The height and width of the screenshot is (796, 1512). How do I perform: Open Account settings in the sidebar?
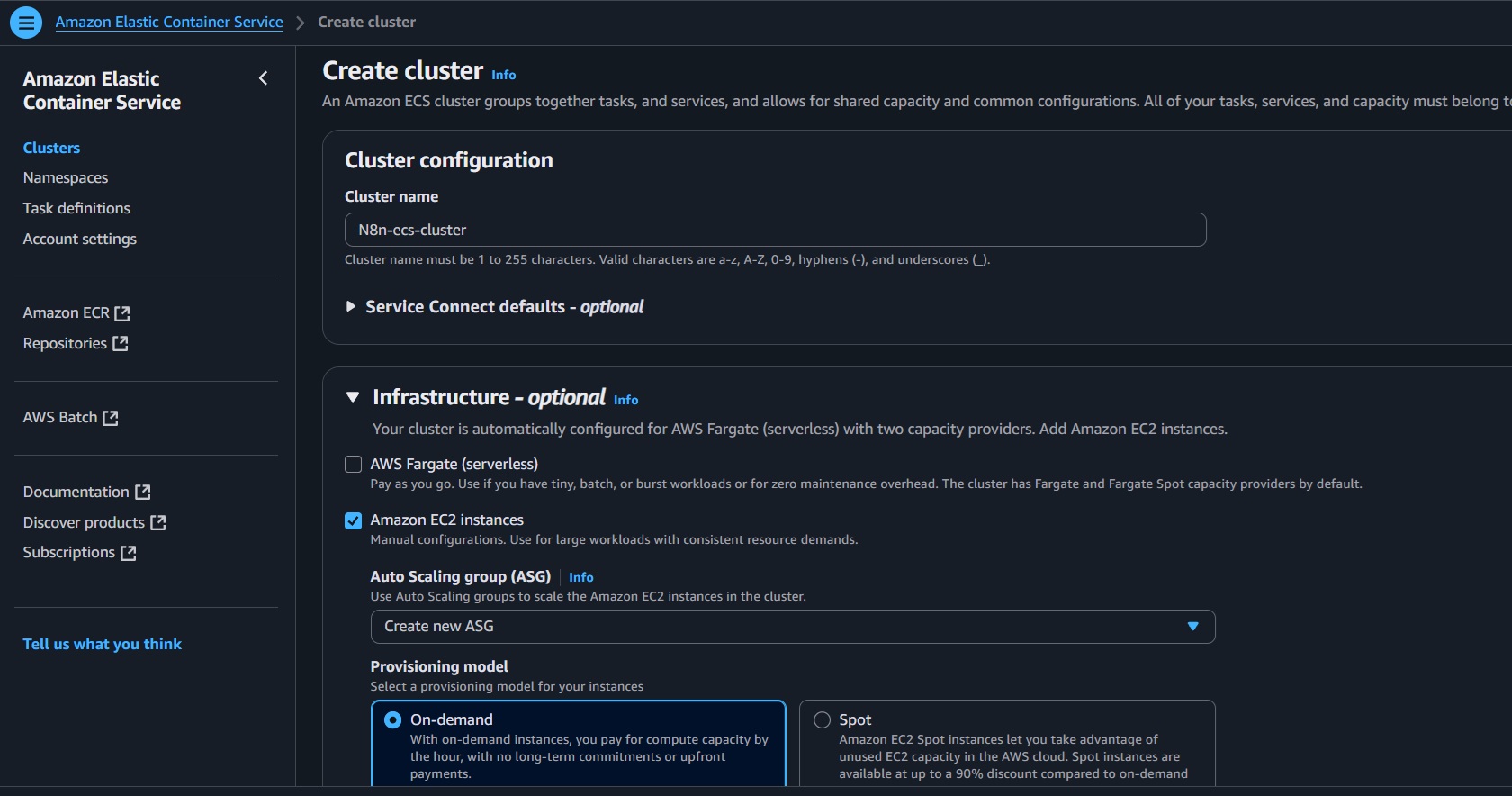point(80,239)
